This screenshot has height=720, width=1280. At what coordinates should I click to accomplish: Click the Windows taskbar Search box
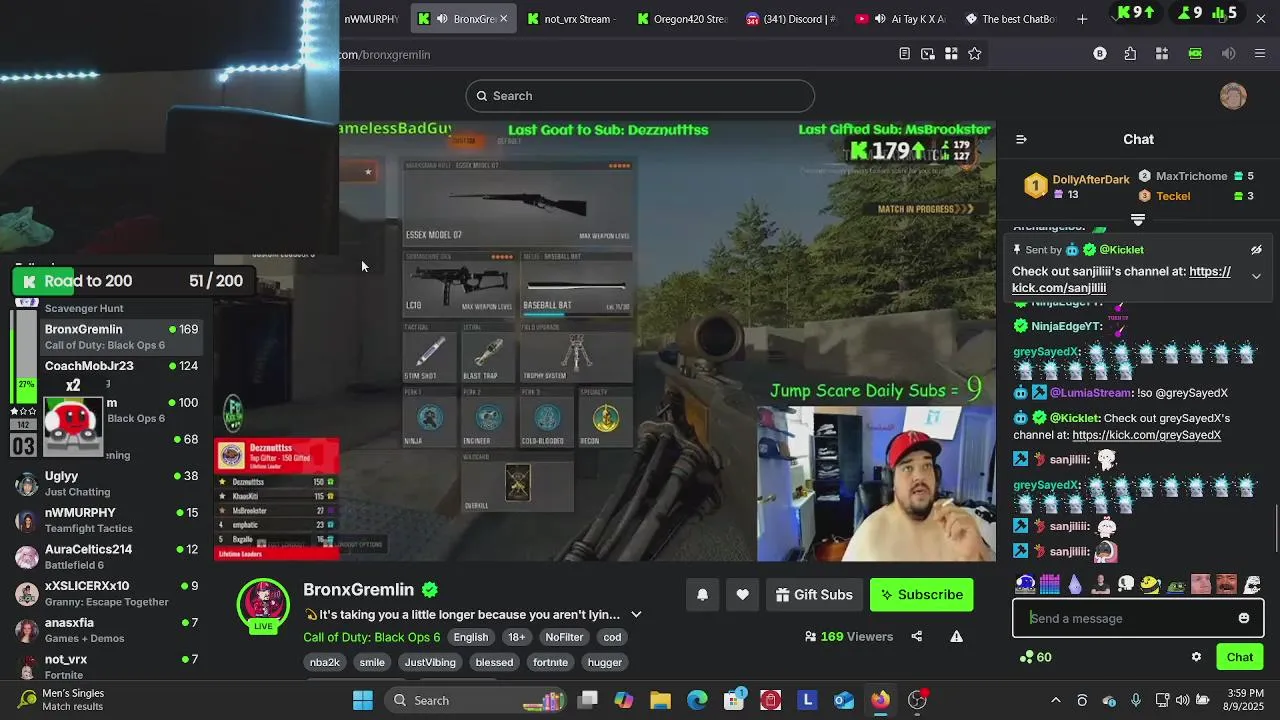pyautogui.click(x=474, y=700)
